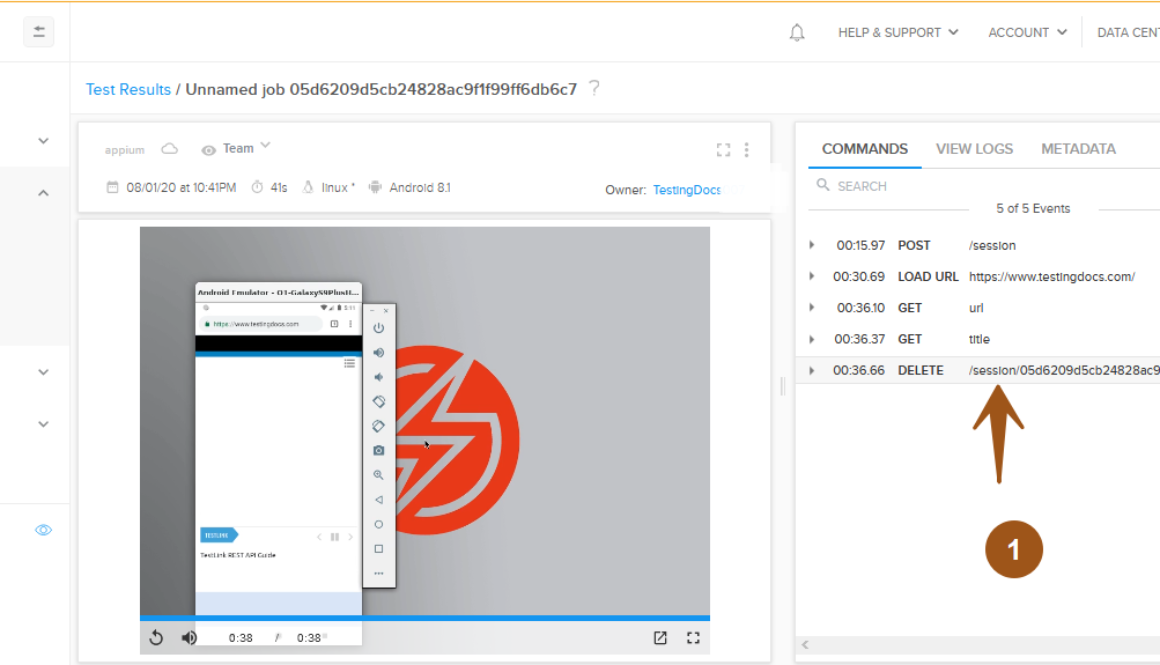
Task: Replay the video from start
Action: (x=156, y=637)
